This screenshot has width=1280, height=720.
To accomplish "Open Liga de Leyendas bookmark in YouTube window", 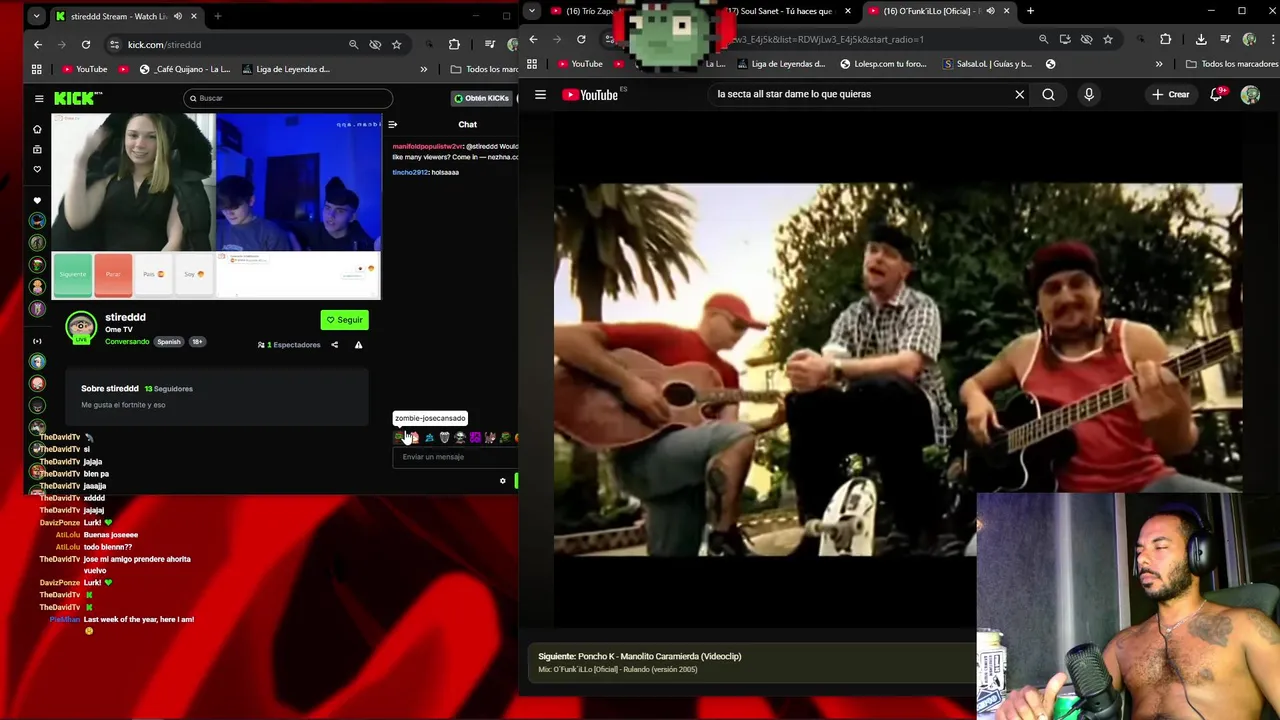I will point(781,64).
